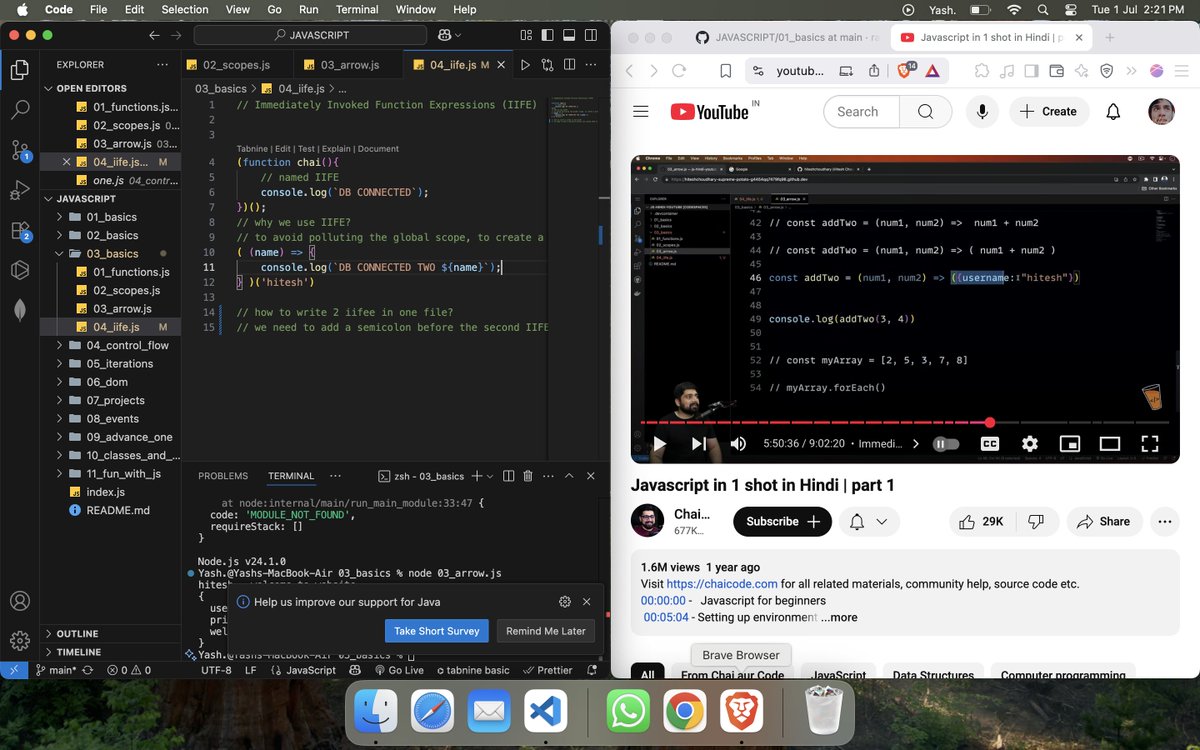Toggle VS Code bottom panel layout button
Screen dimensions: 1200x750
pos(569,35)
